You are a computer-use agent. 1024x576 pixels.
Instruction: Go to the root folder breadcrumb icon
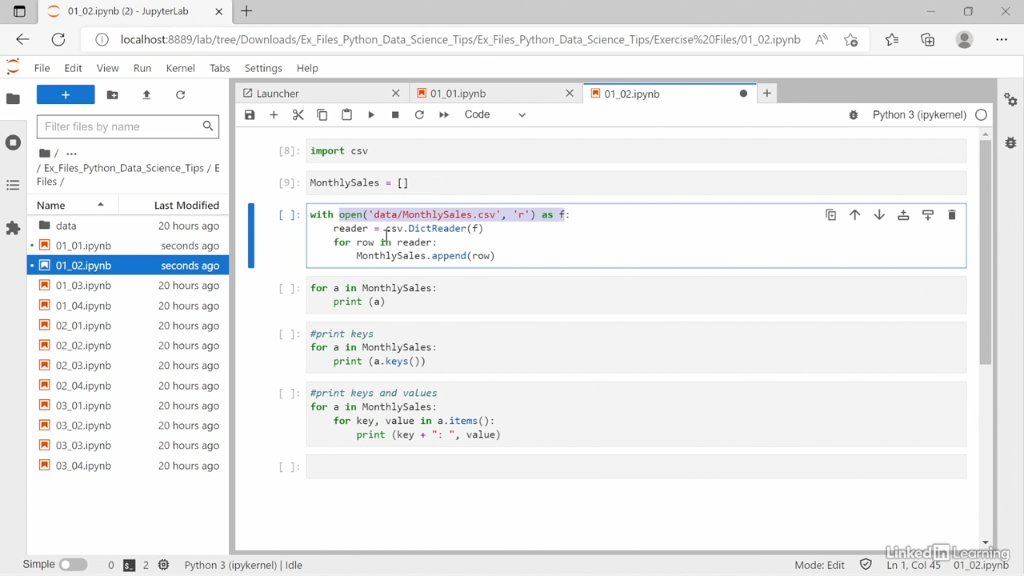tap(44, 153)
